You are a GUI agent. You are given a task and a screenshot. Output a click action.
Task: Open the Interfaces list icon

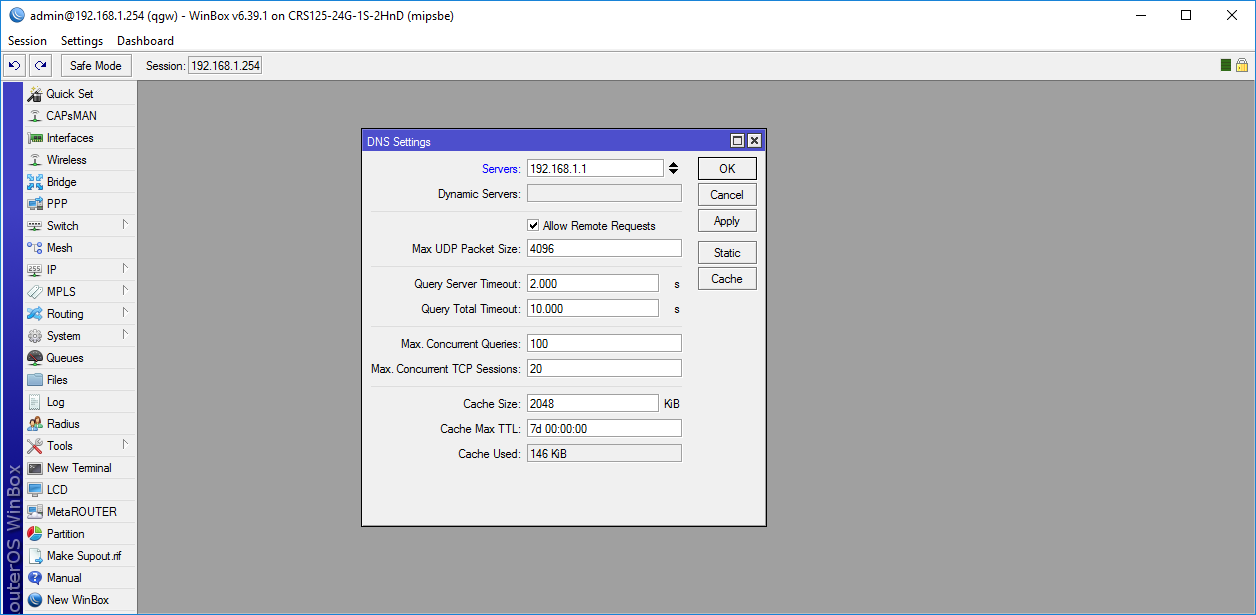(x=35, y=138)
